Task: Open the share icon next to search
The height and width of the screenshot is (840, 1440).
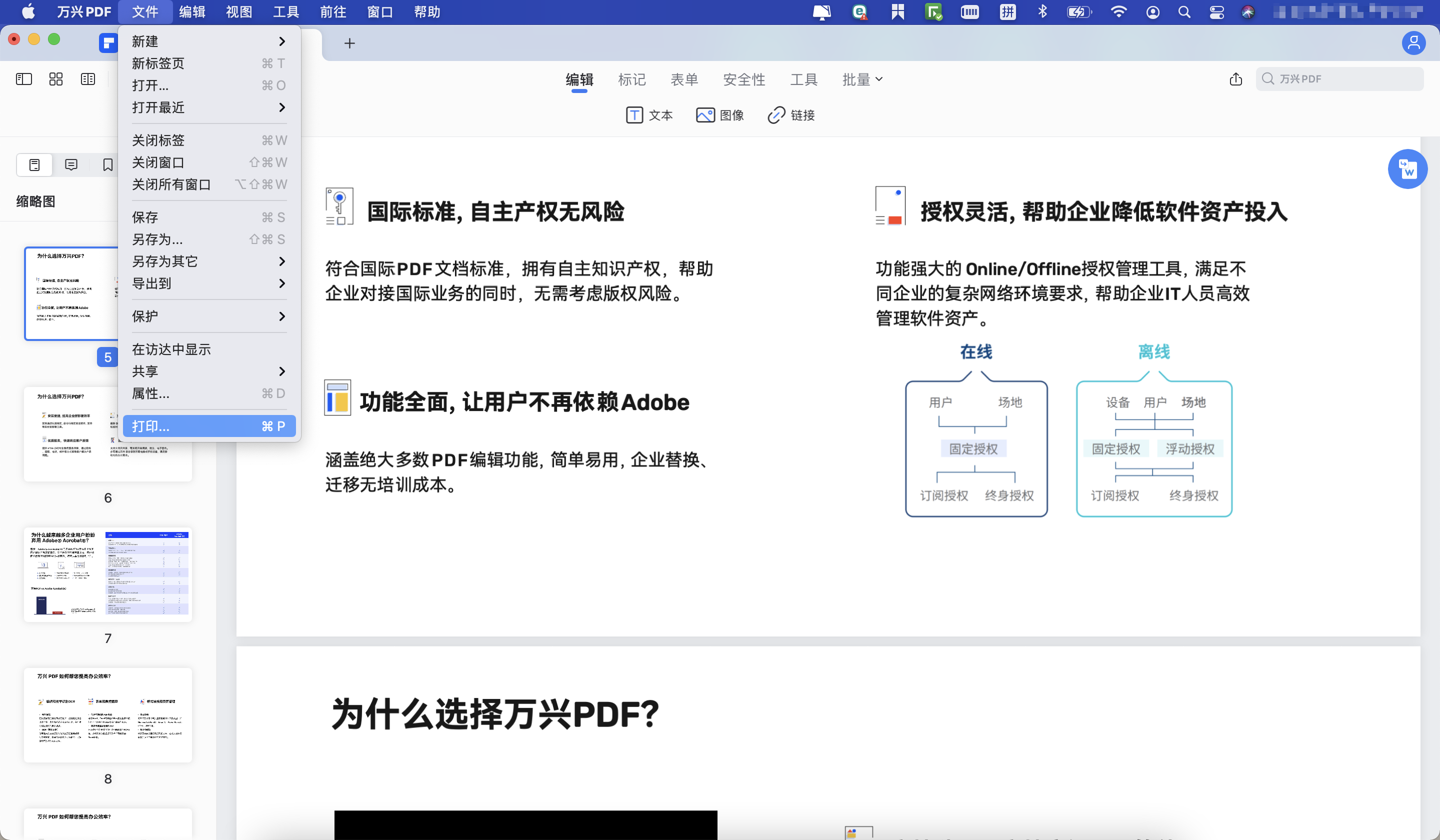Action: click(x=1235, y=79)
